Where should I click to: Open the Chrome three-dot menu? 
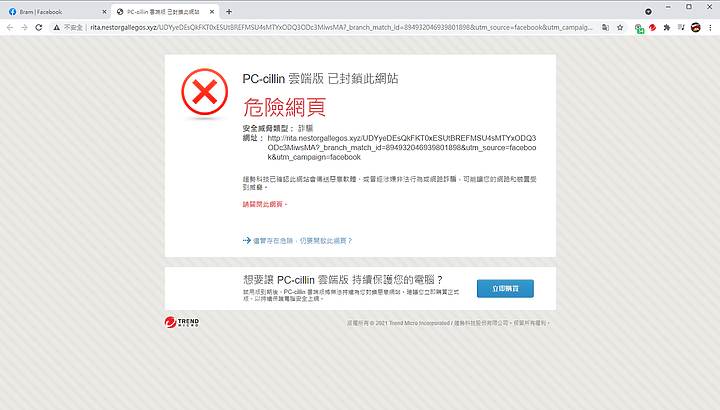click(710, 28)
